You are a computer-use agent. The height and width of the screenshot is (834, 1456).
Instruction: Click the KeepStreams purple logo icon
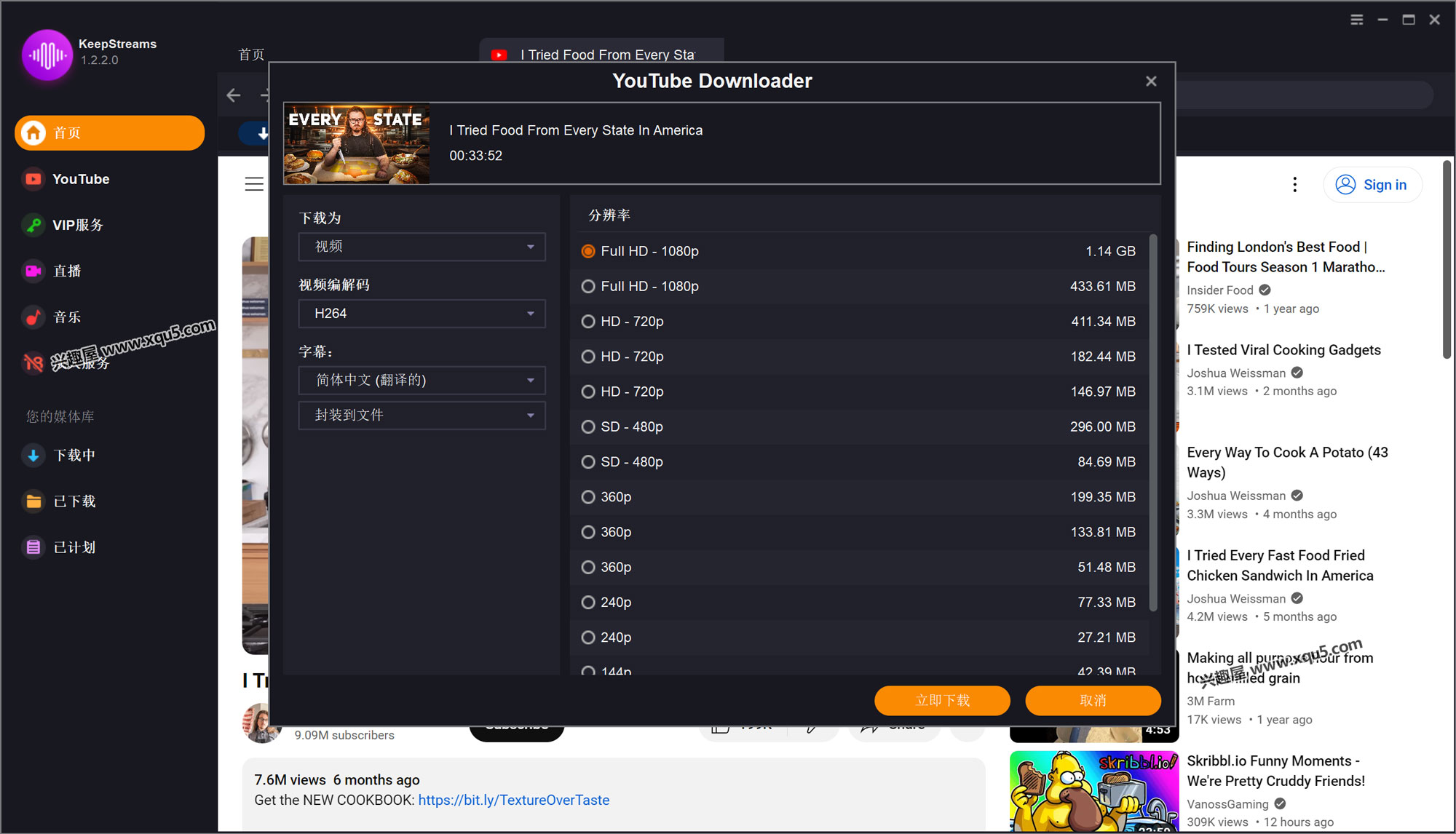[x=47, y=55]
